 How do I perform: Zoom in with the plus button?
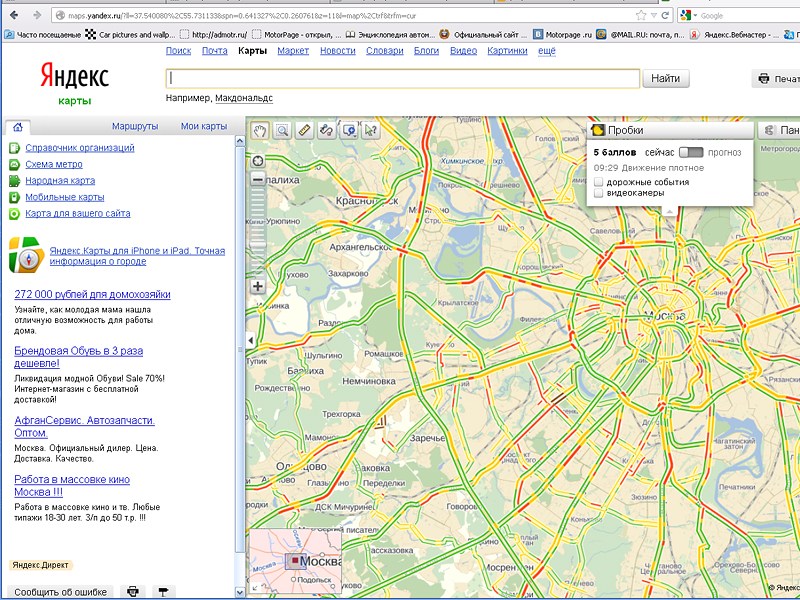258,286
